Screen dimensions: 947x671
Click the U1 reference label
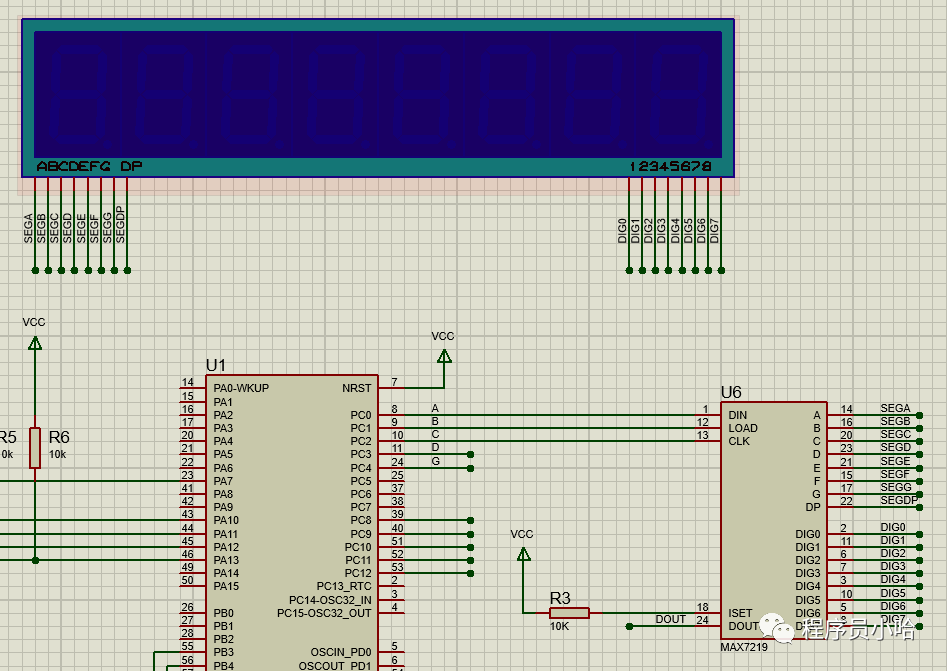click(215, 366)
